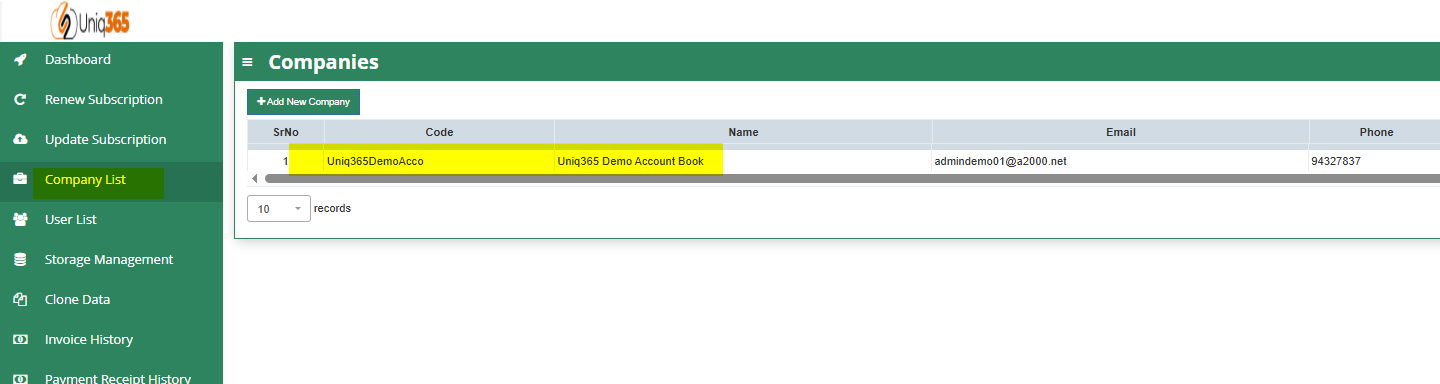Image resolution: width=1440 pixels, height=384 pixels.
Task: Click the Payment Receipt History icon
Action: pos(20,378)
